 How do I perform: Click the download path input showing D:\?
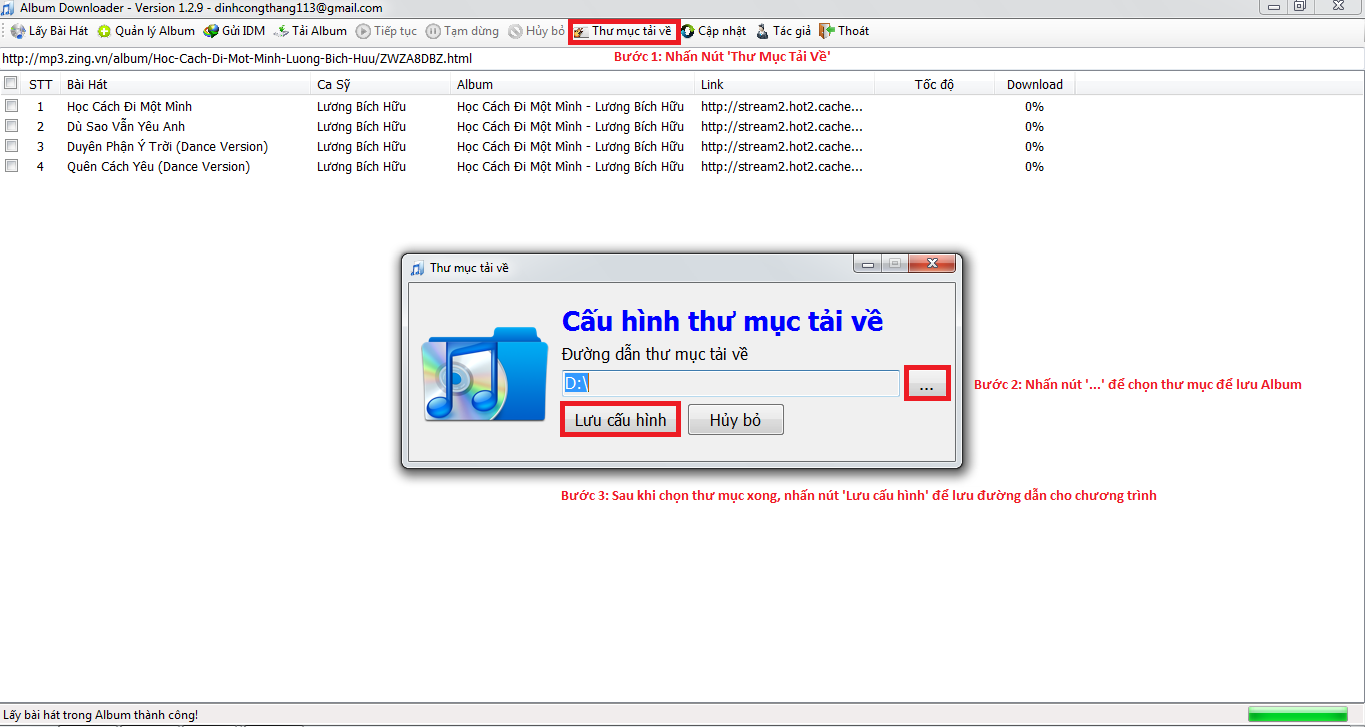point(730,383)
